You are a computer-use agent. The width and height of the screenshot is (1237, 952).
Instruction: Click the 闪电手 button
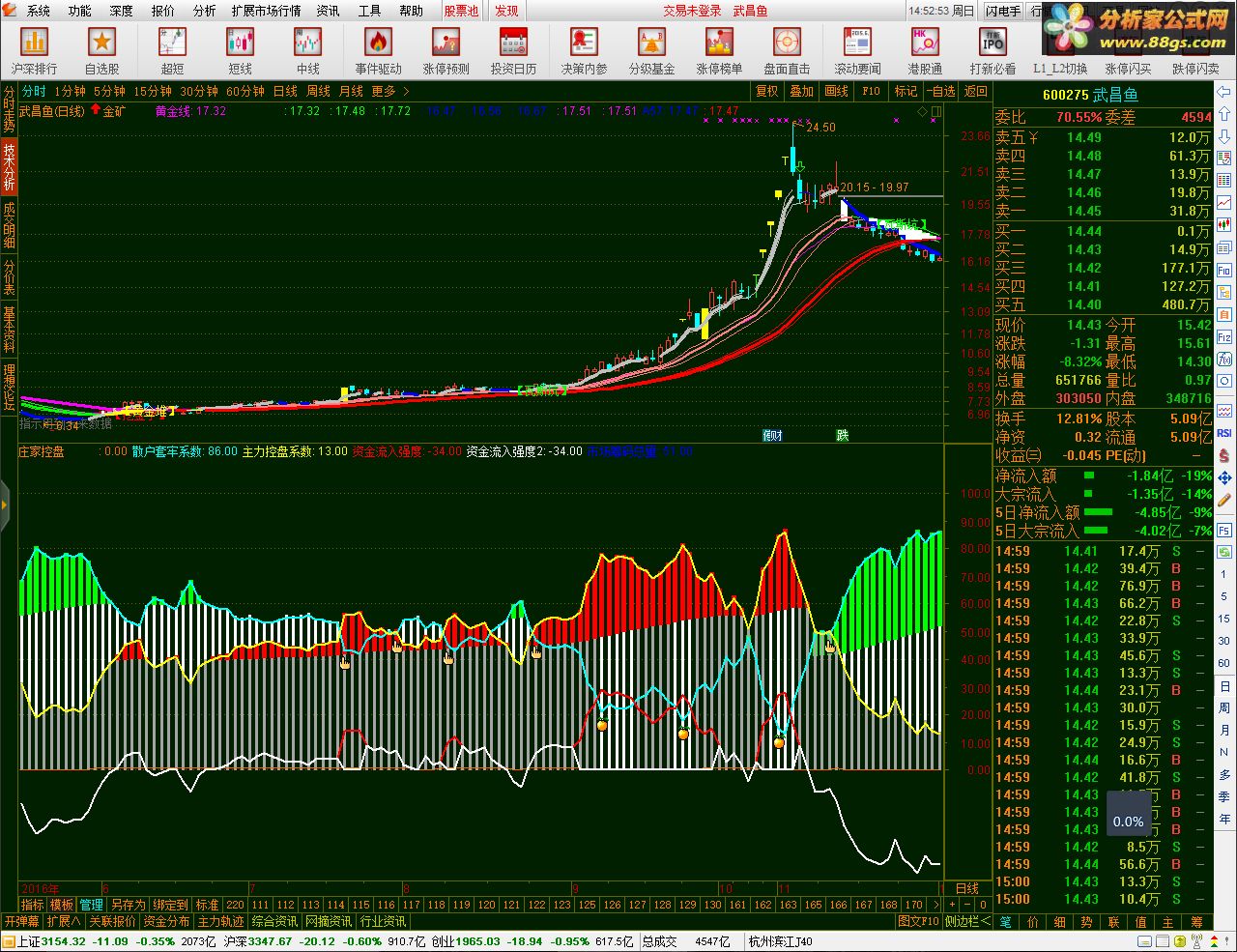pyautogui.click(x=1003, y=11)
